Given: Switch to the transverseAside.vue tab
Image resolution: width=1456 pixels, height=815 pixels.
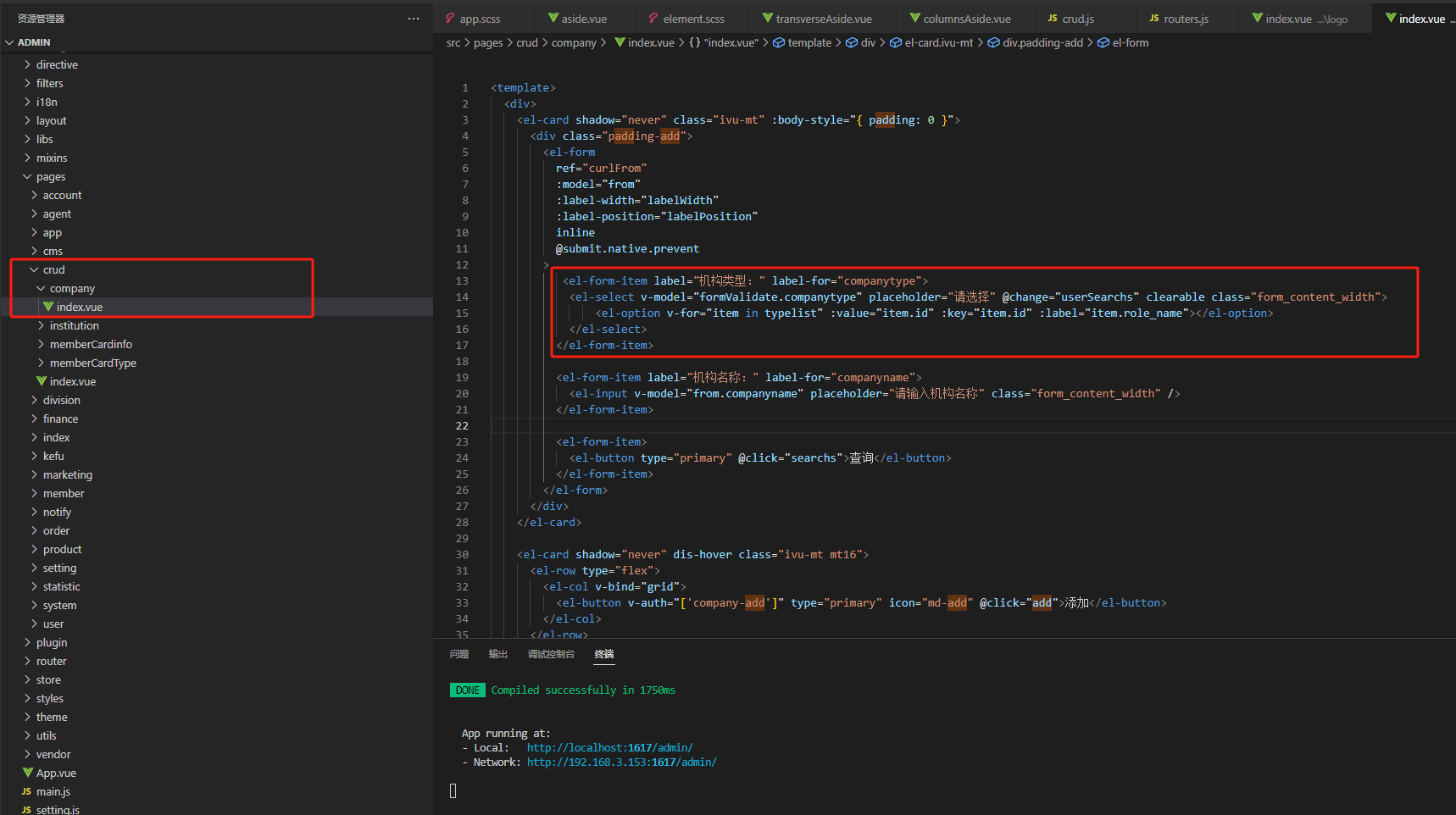Looking at the screenshot, I should click(824, 19).
